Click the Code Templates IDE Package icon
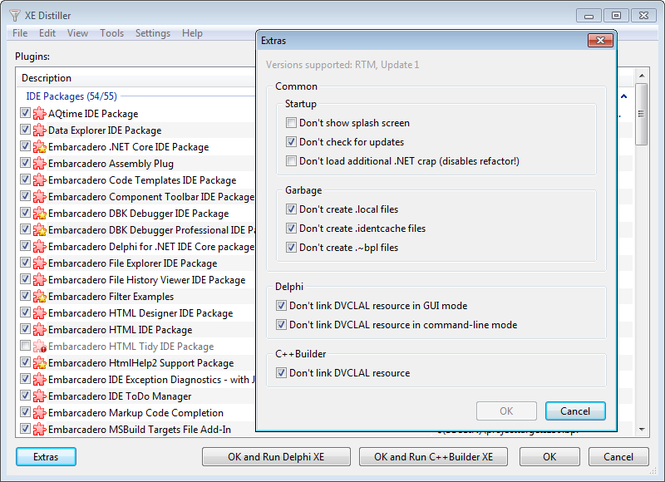The width and height of the screenshot is (665, 482). click(x=39, y=180)
